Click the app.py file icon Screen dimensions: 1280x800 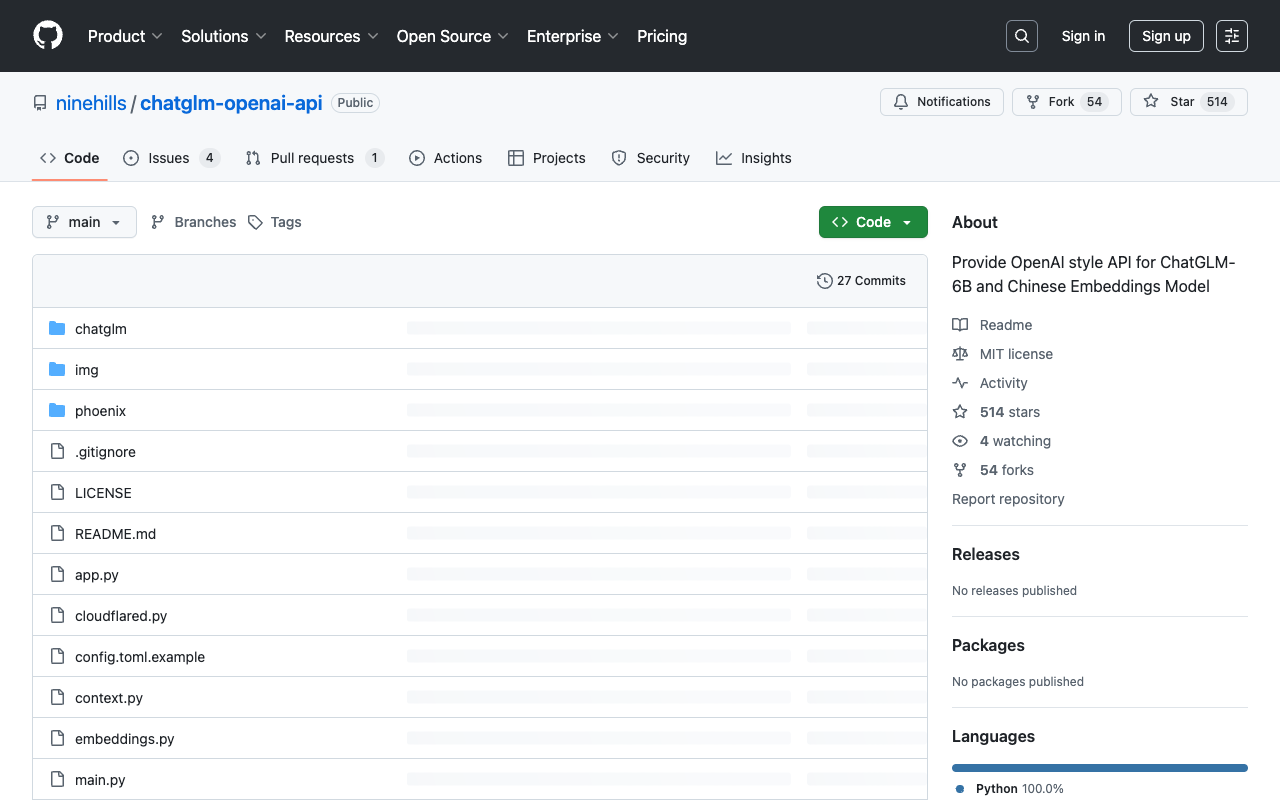(x=57, y=575)
